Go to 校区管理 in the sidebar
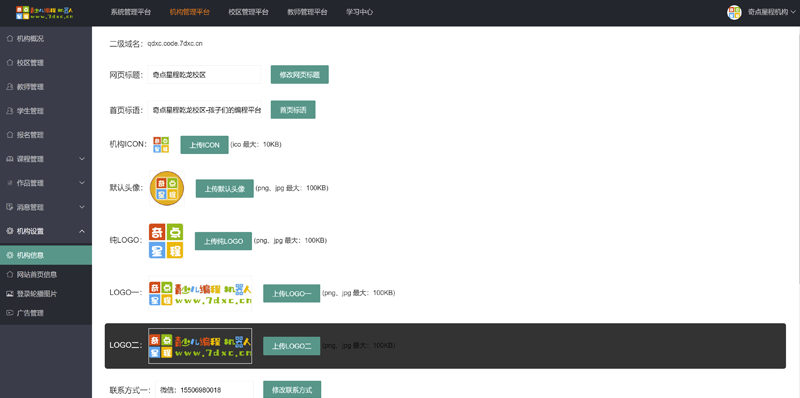Screen dimensions: 800x398 pyautogui.click(x=46, y=63)
